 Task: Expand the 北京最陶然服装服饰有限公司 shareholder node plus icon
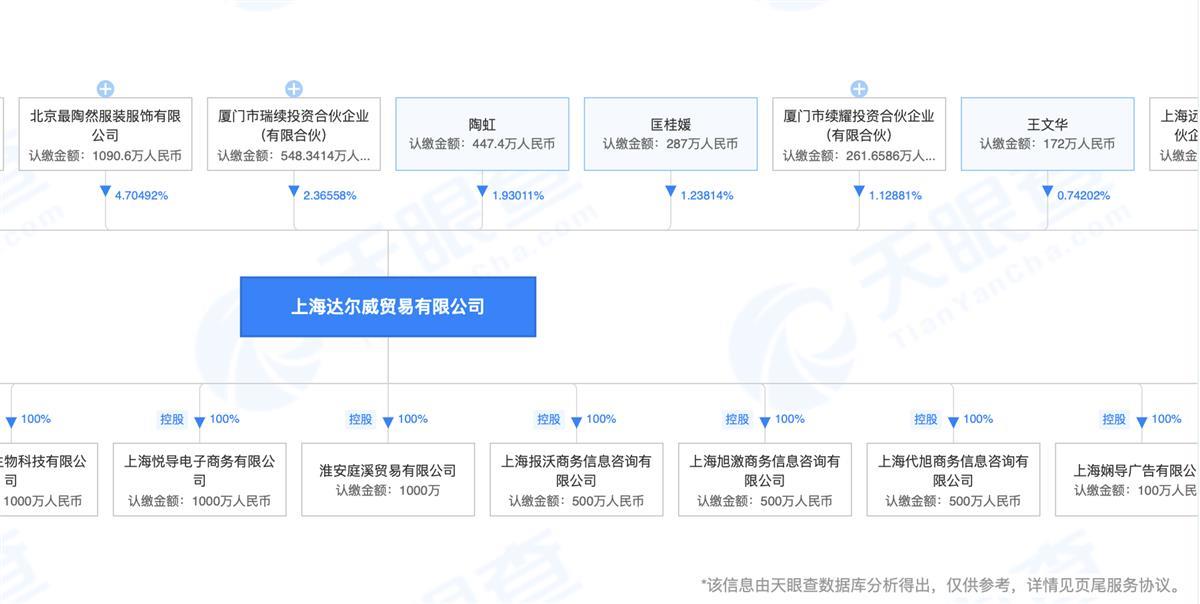click(105, 88)
